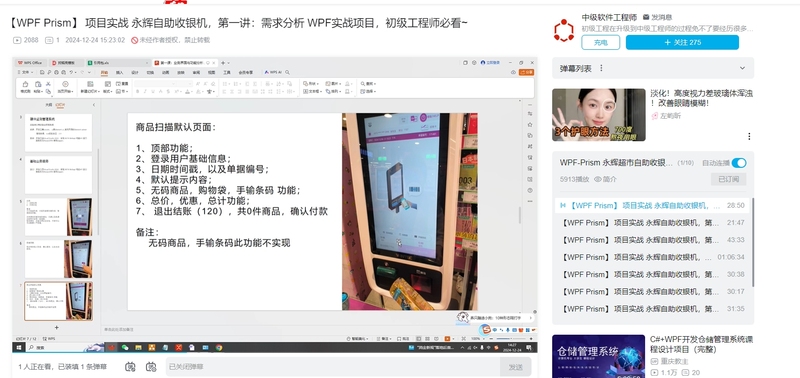Toggle the 自动连播 autoplay switch

(x=739, y=163)
